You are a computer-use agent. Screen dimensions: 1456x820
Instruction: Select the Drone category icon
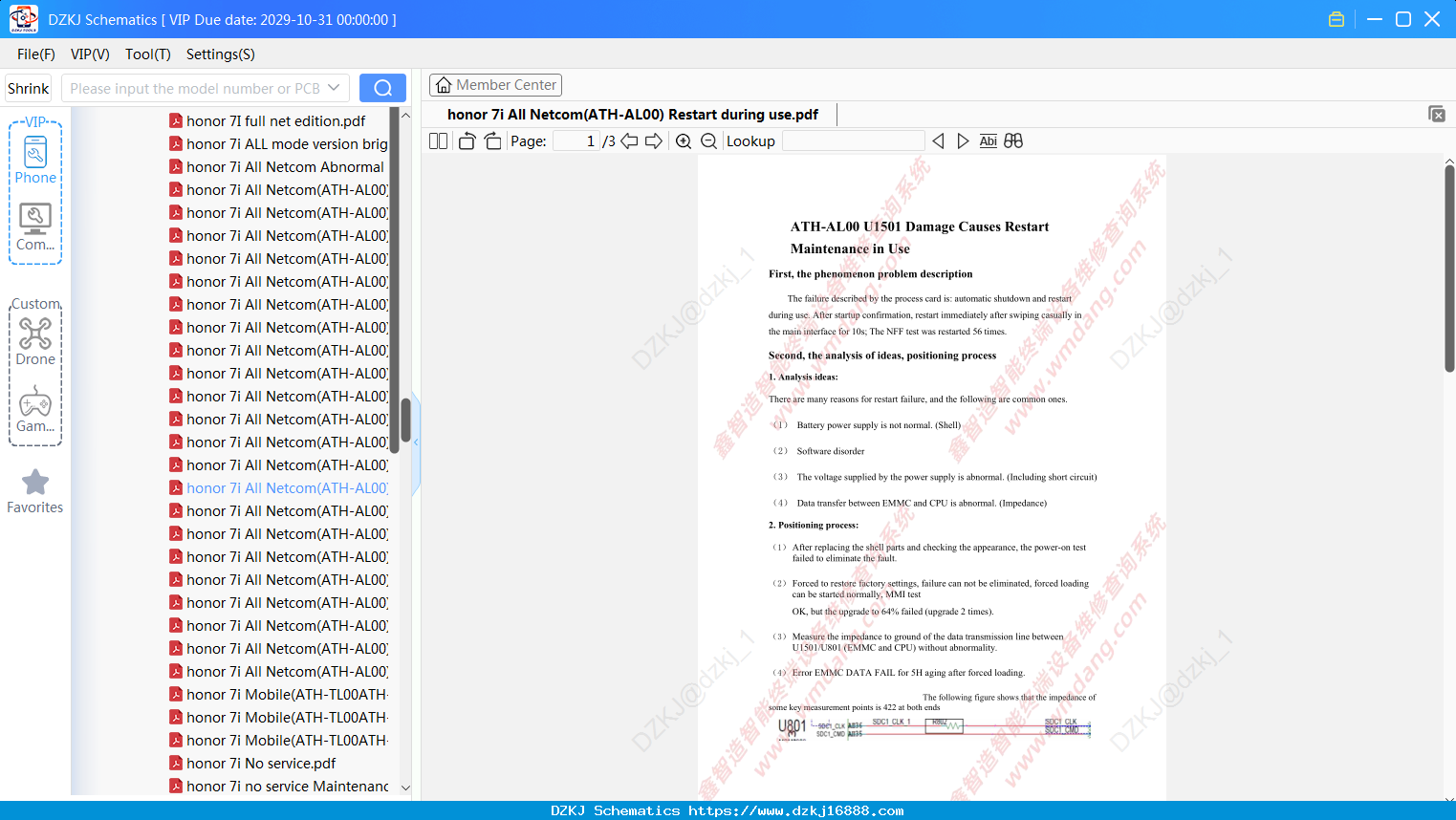tap(35, 341)
